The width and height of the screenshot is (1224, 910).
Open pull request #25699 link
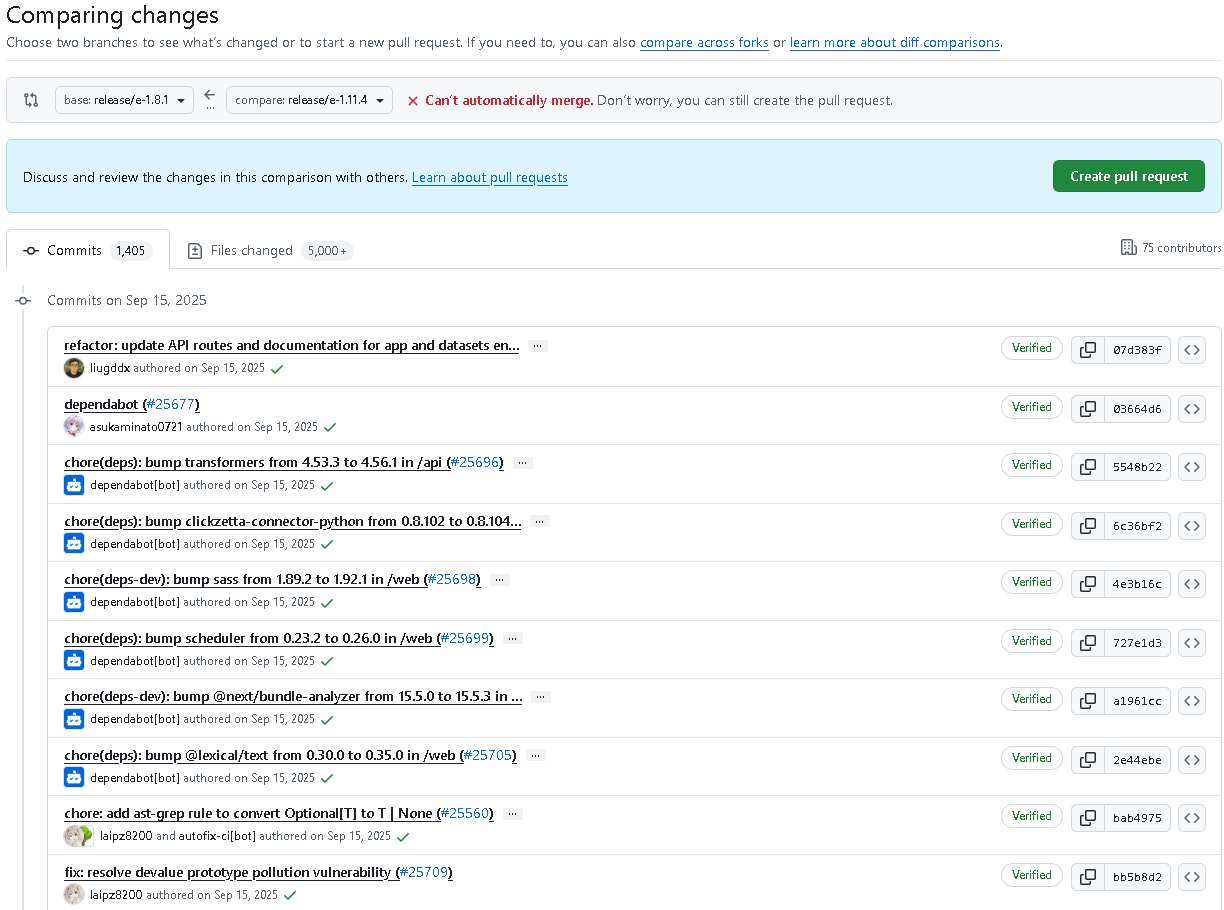(x=465, y=639)
